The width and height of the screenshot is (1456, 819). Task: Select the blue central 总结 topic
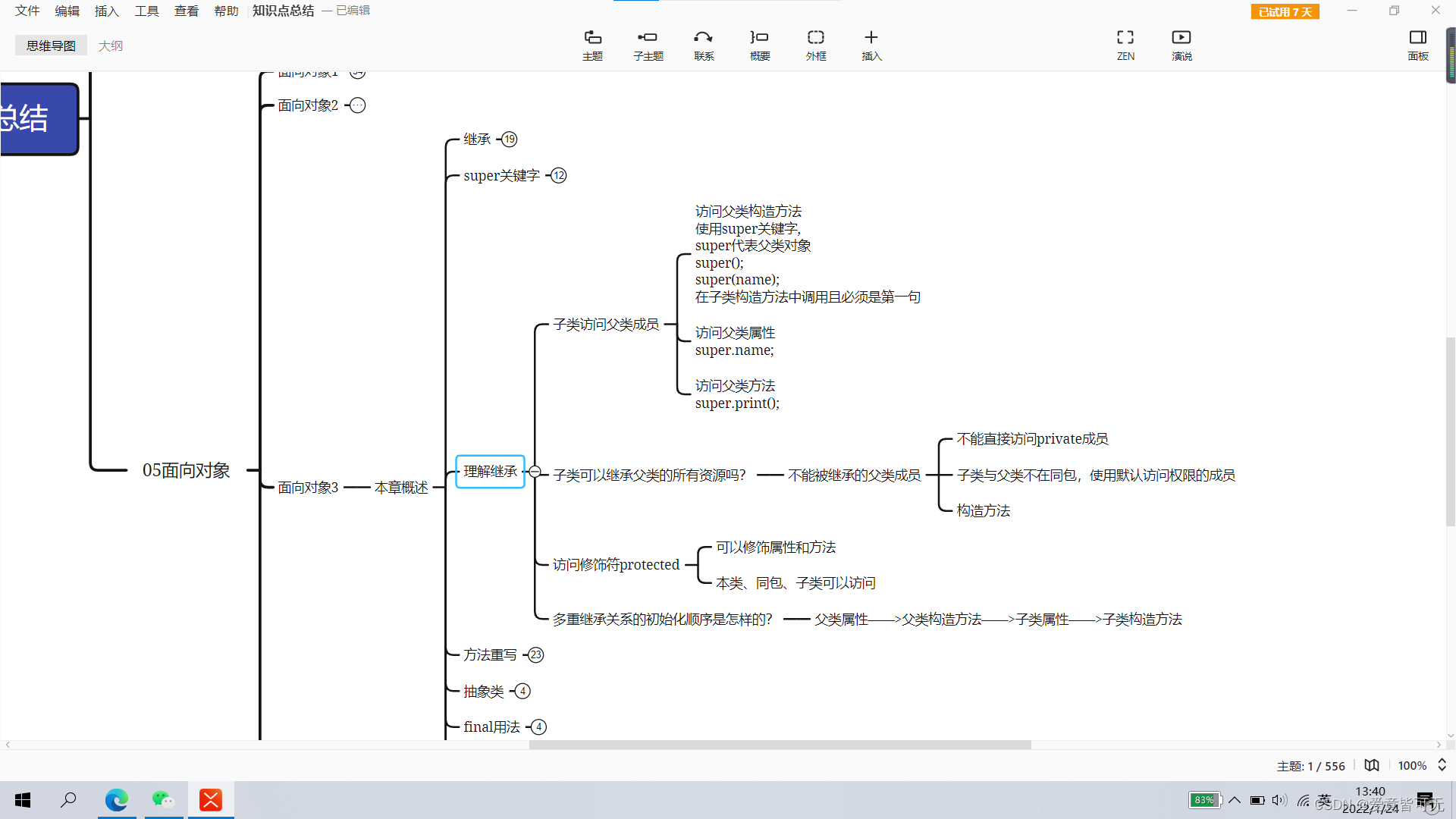[38, 119]
